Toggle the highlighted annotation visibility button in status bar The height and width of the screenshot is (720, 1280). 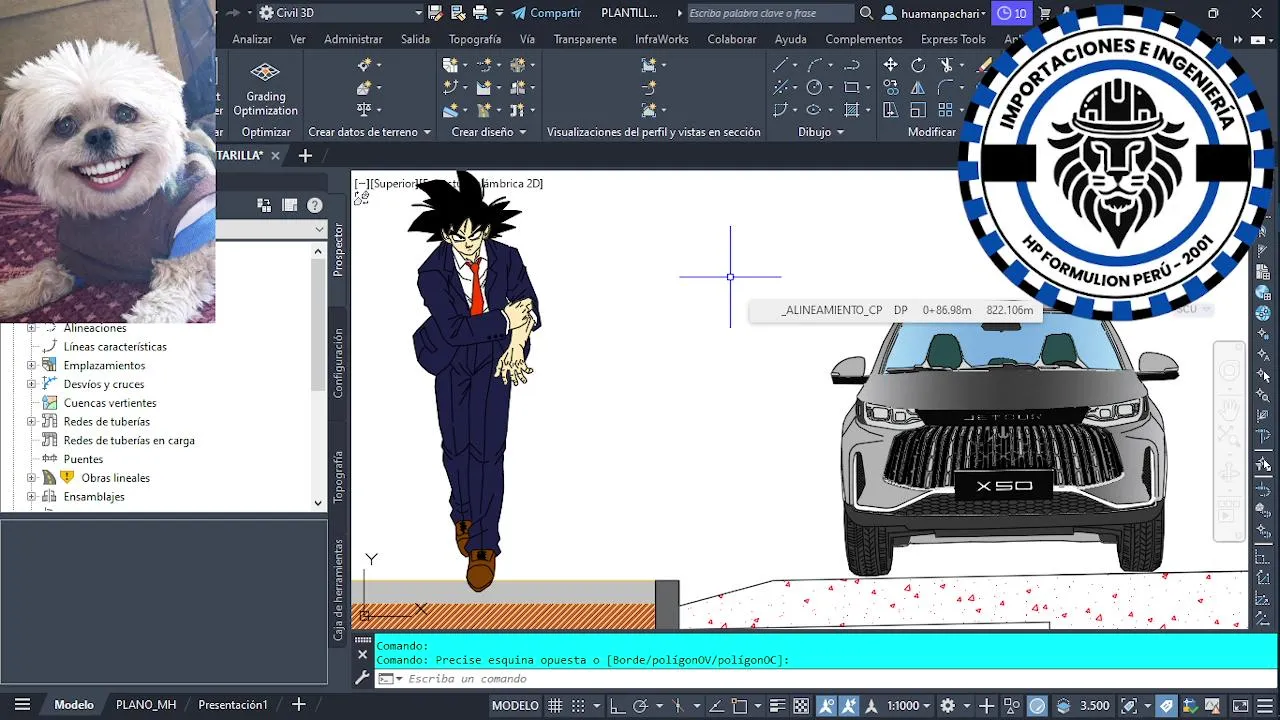pyautogui.click(x=827, y=705)
